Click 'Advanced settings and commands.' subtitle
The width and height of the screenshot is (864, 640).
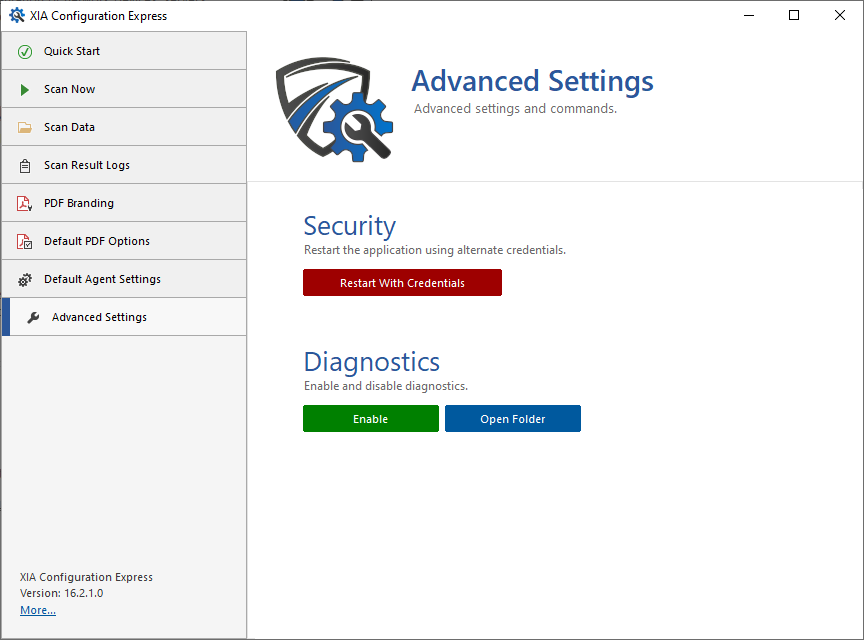(515, 109)
